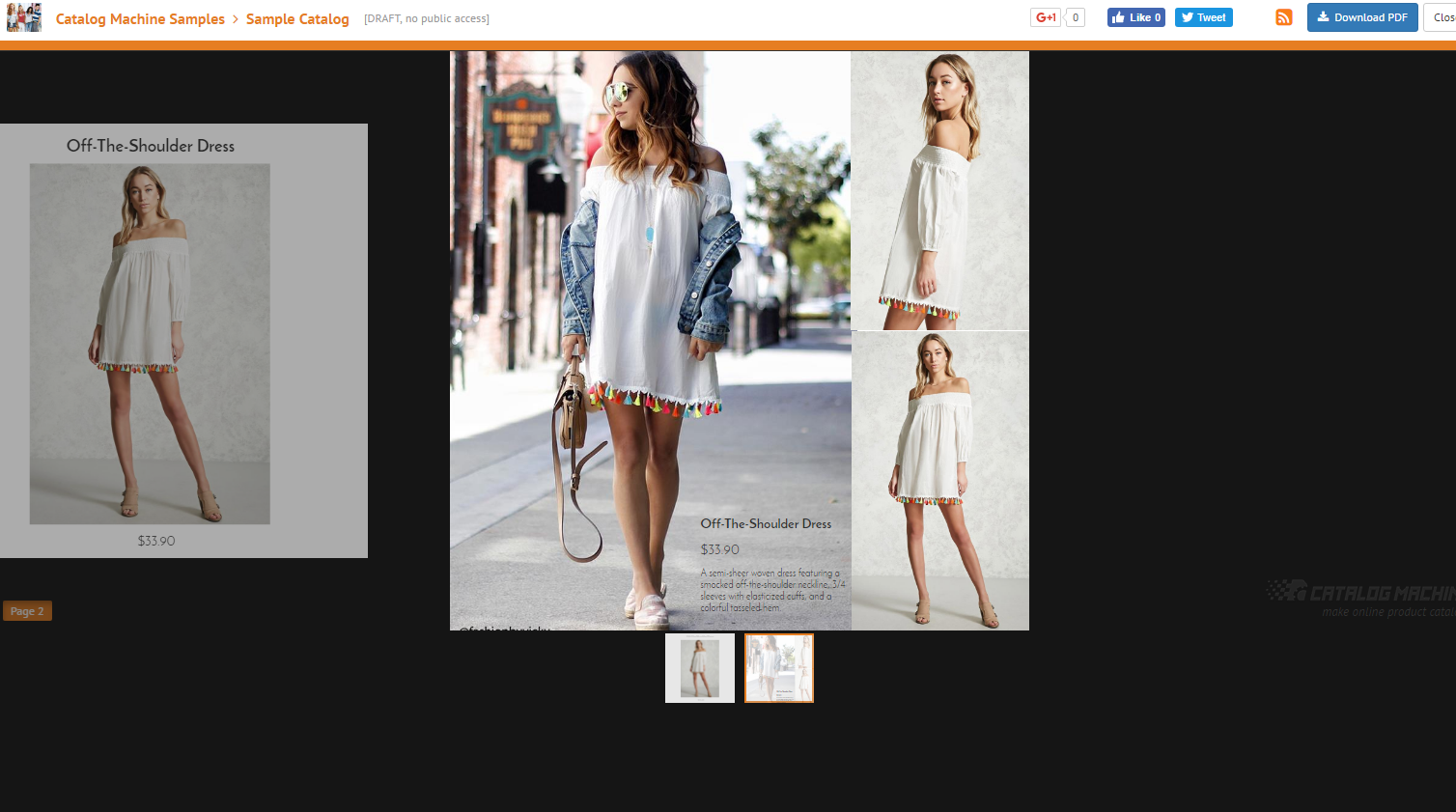
Task: Select the highlighted second page thumbnail
Action: click(x=778, y=667)
